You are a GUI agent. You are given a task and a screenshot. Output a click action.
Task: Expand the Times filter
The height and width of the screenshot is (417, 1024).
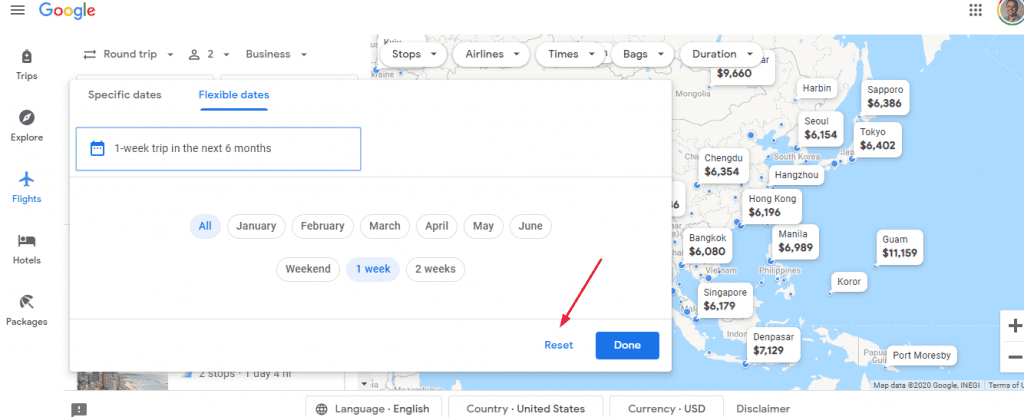[569, 54]
